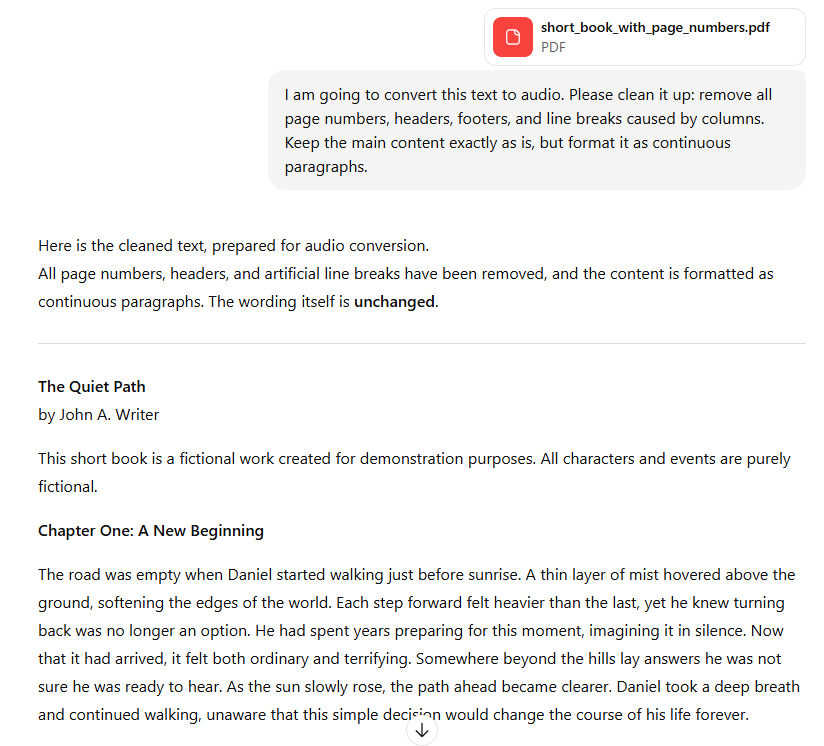Image resolution: width=824 pixels, height=746 pixels.
Task: Click the byline "by John A. Writer"
Action: coord(99,414)
